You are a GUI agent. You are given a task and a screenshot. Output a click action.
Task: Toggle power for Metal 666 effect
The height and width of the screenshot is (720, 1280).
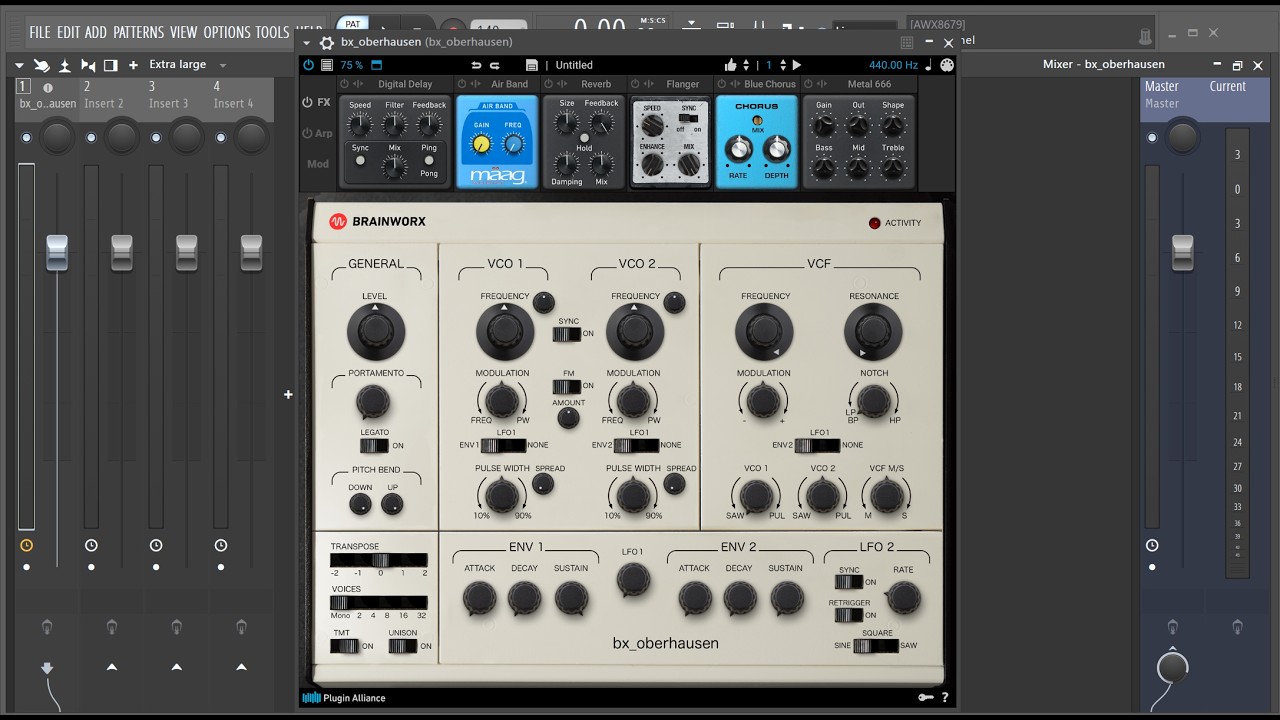click(x=809, y=84)
